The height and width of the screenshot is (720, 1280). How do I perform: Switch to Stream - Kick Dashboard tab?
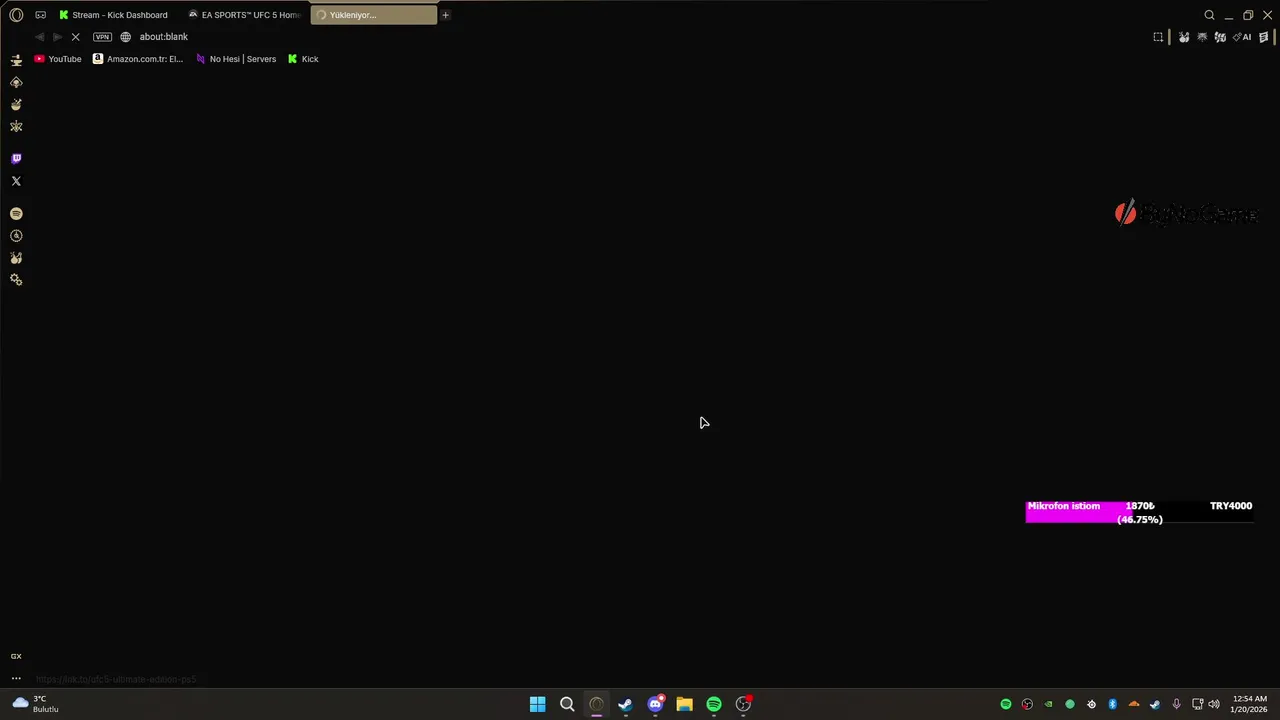click(x=114, y=15)
